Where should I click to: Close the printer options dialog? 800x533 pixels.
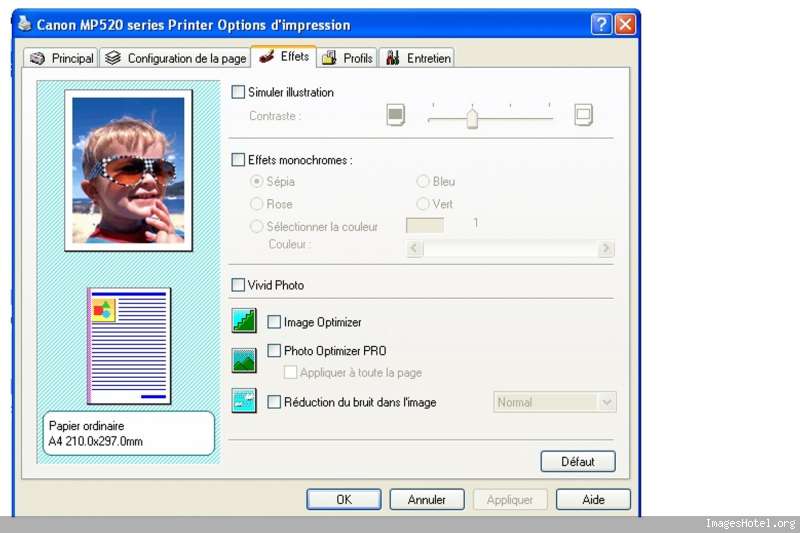click(x=625, y=24)
